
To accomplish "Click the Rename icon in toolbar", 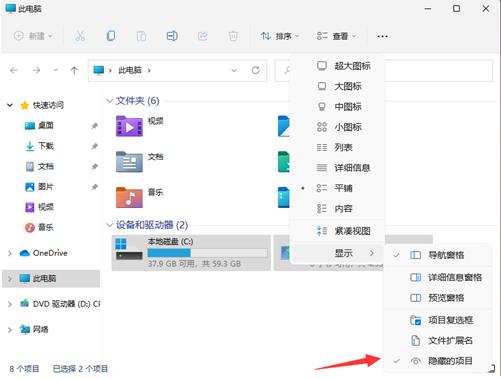I will tap(172, 36).
